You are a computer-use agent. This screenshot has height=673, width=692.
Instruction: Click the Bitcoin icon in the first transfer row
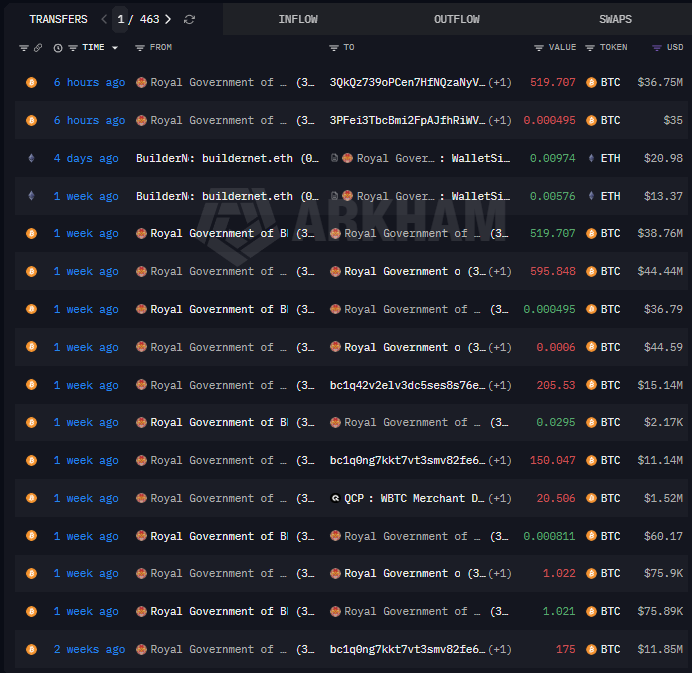(x=31, y=83)
